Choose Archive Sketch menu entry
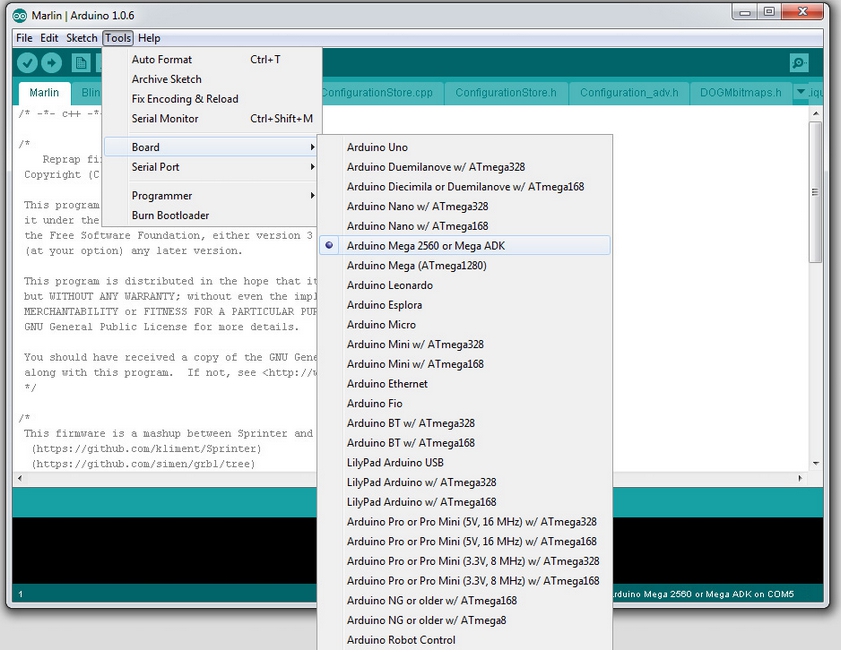 [x=211, y=79]
